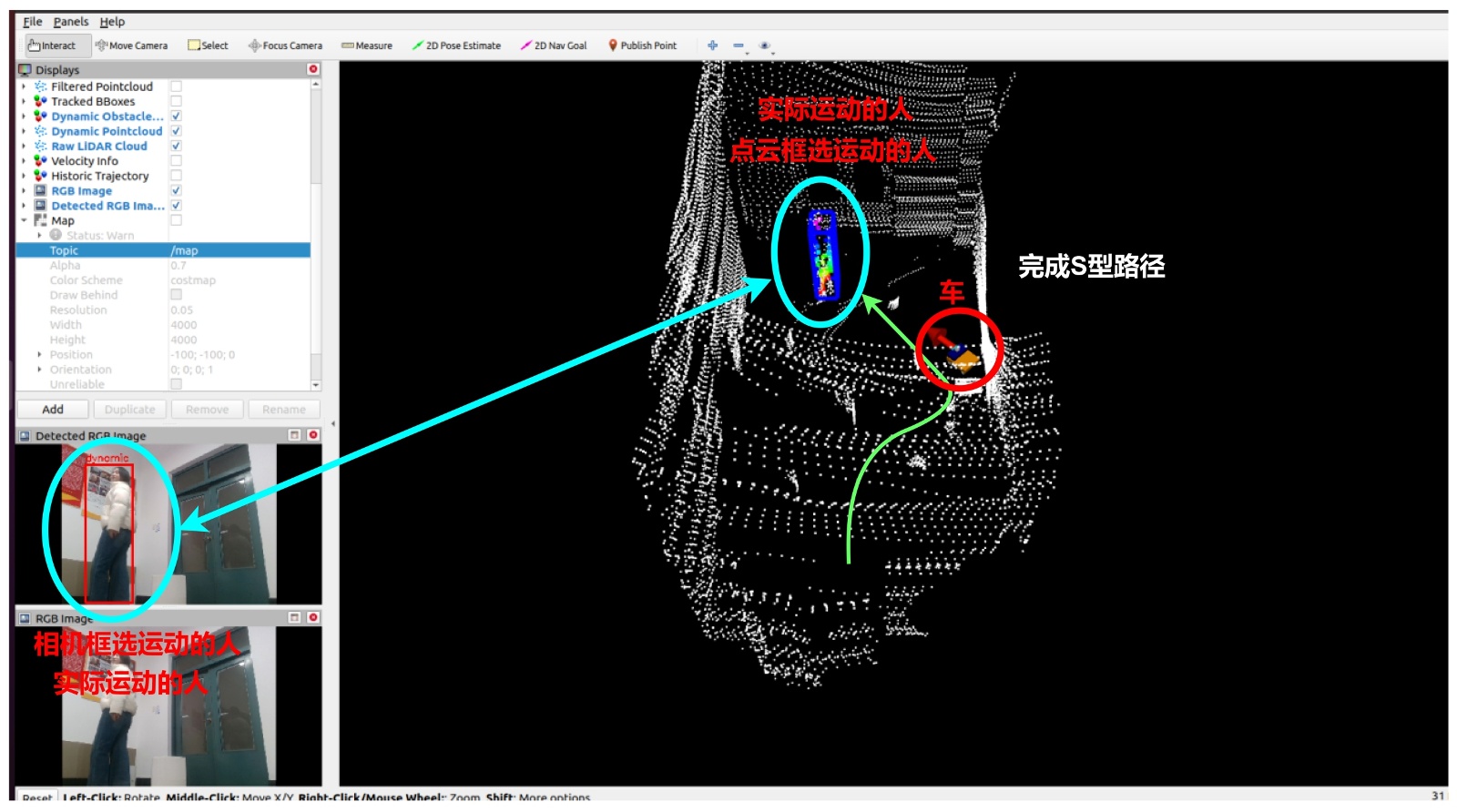
Task: Click the Add display button
Action: (x=53, y=410)
